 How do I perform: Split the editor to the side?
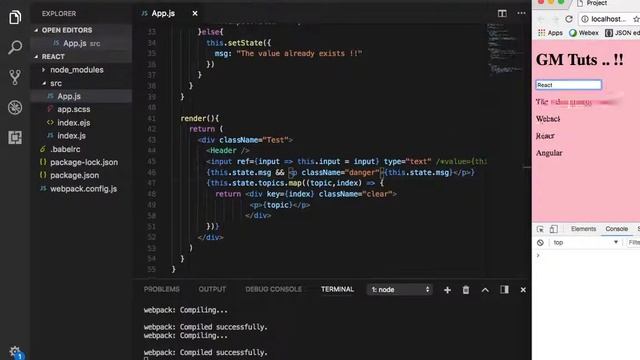click(x=502, y=13)
